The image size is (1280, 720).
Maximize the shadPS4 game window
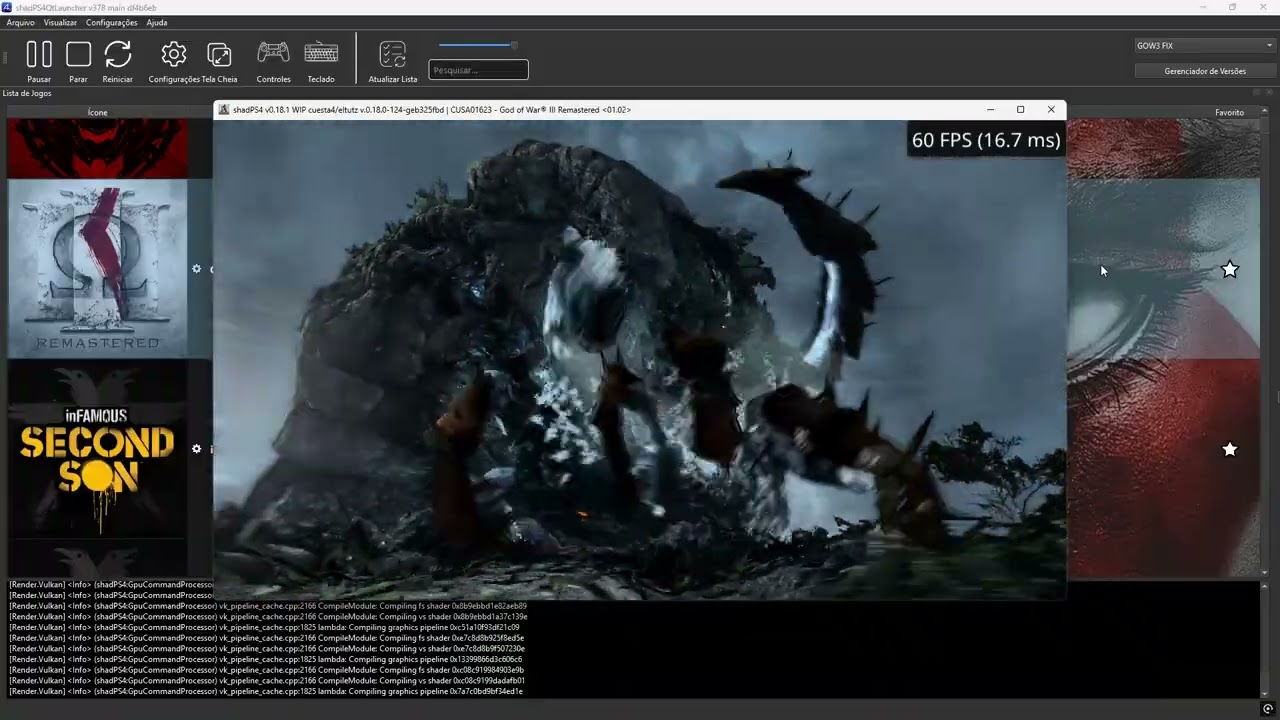click(1020, 110)
